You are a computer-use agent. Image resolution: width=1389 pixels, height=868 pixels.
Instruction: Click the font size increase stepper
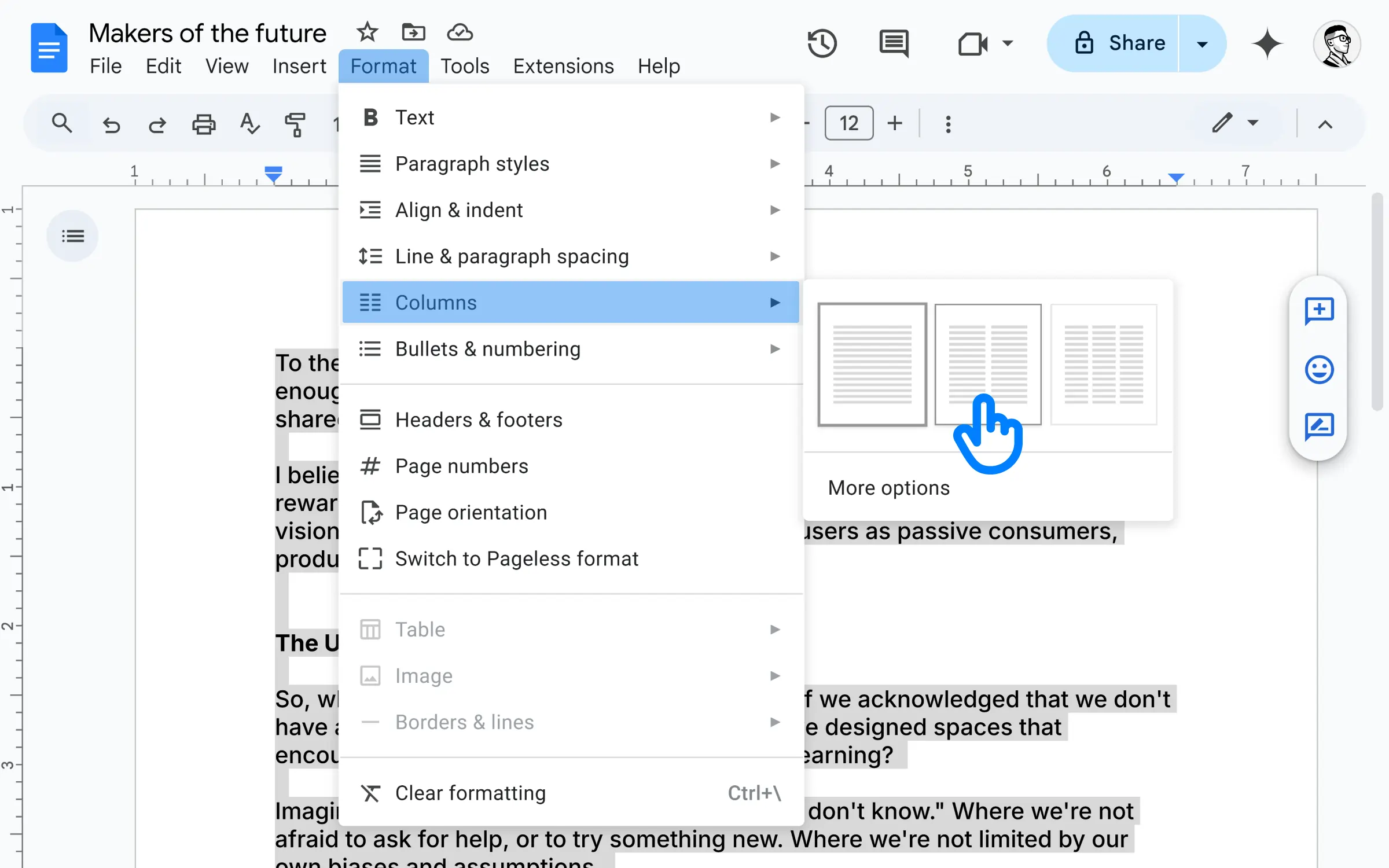click(x=895, y=122)
